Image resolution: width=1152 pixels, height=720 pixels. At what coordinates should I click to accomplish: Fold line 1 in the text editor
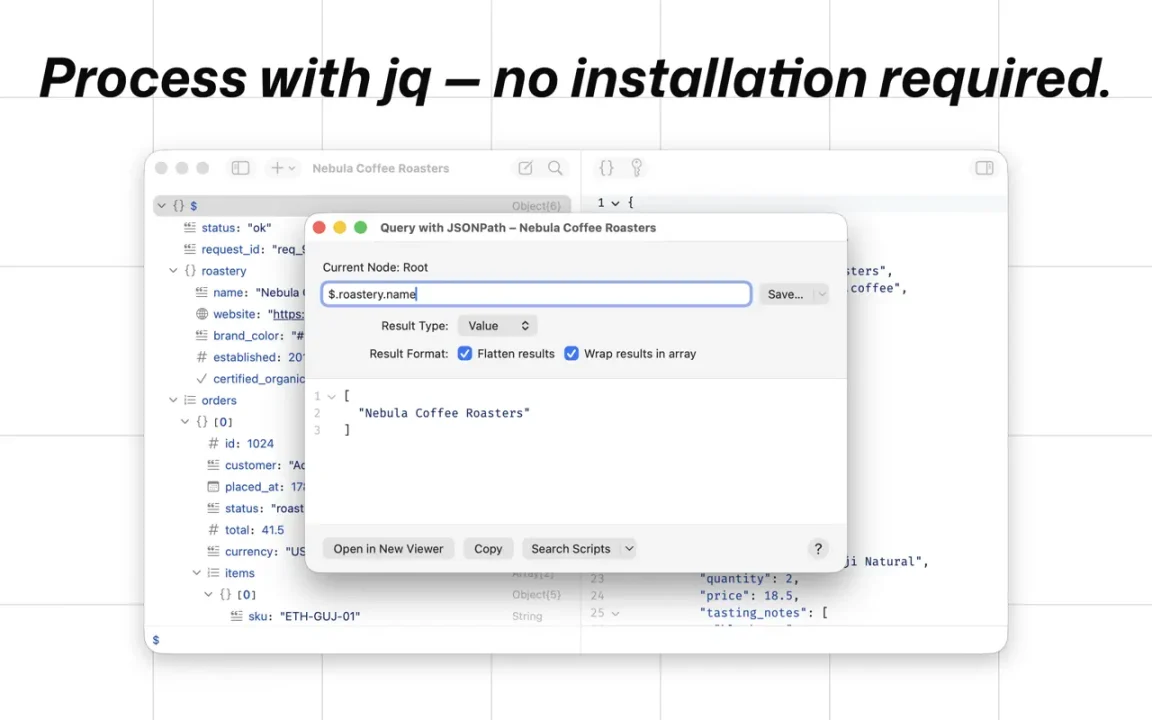click(x=615, y=203)
